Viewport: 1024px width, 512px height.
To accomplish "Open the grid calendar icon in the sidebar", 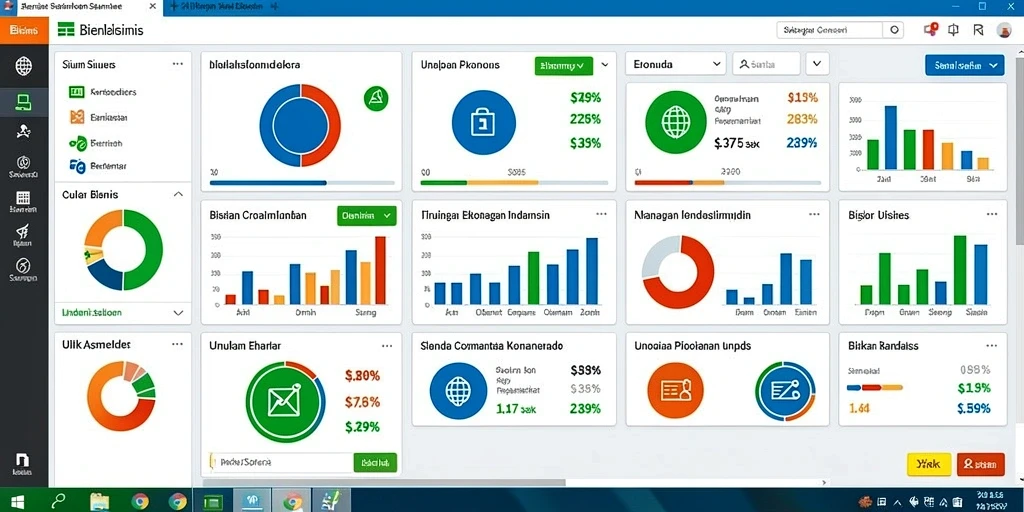I will tap(24, 198).
